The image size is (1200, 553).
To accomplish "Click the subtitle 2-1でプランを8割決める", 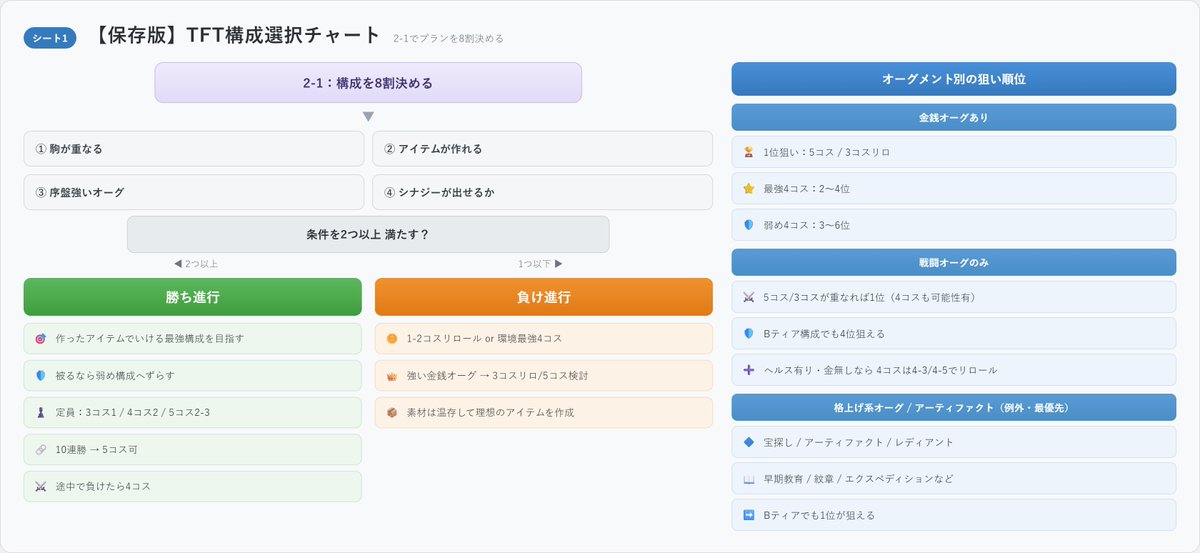I will [x=449, y=39].
